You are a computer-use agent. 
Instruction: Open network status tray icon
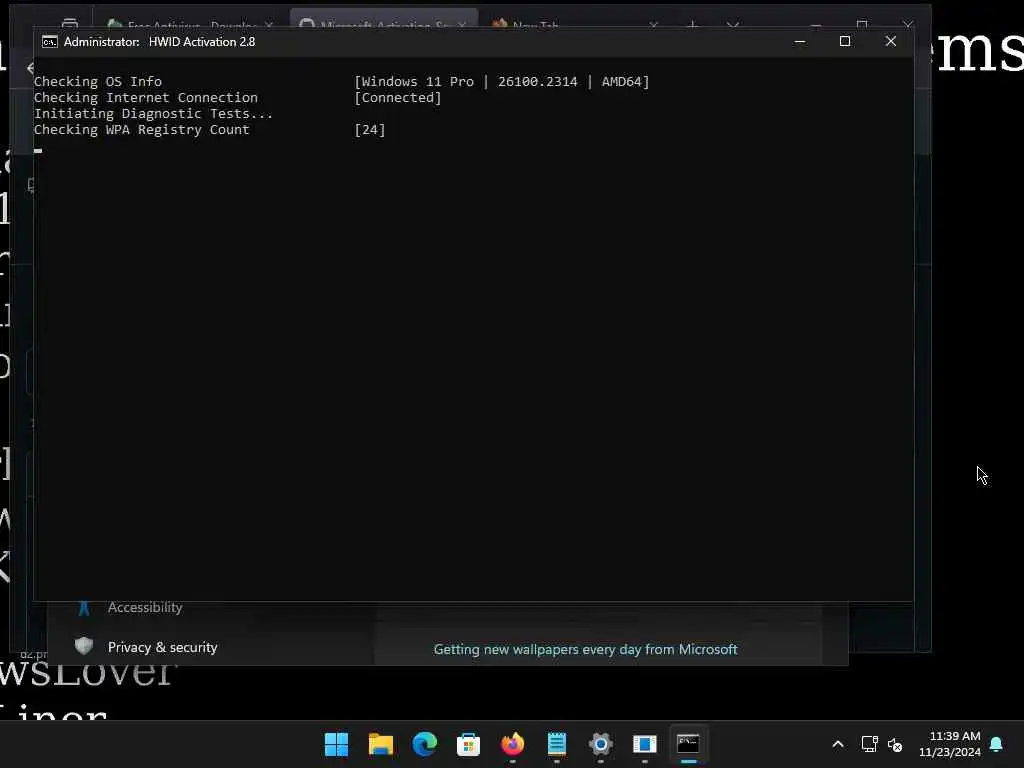click(x=869, y=744)
